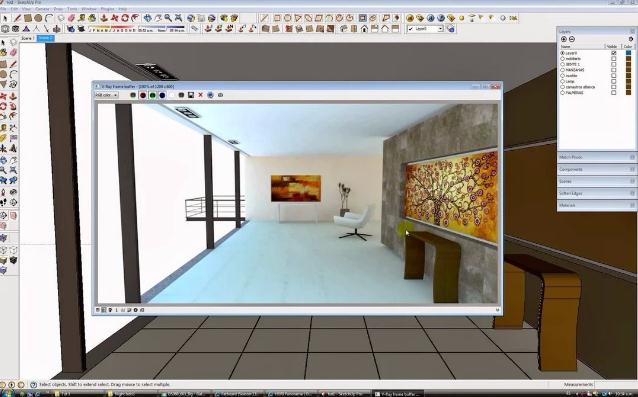This screenshot has height=397, width=638.
Task: Expand the Soften Edges panel
Action: pos(596,193)
